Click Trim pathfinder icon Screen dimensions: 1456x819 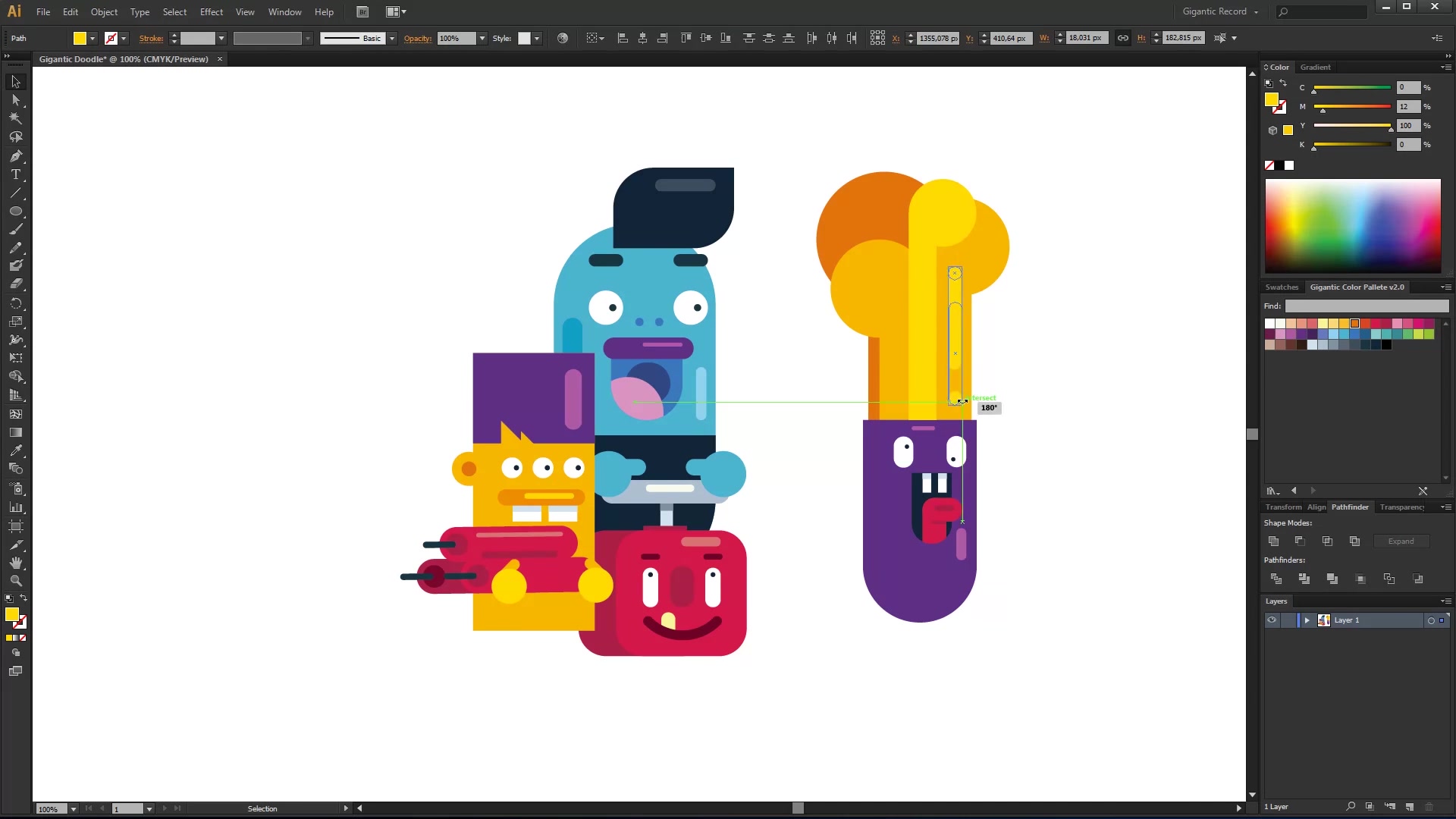tap(1304, 579)
